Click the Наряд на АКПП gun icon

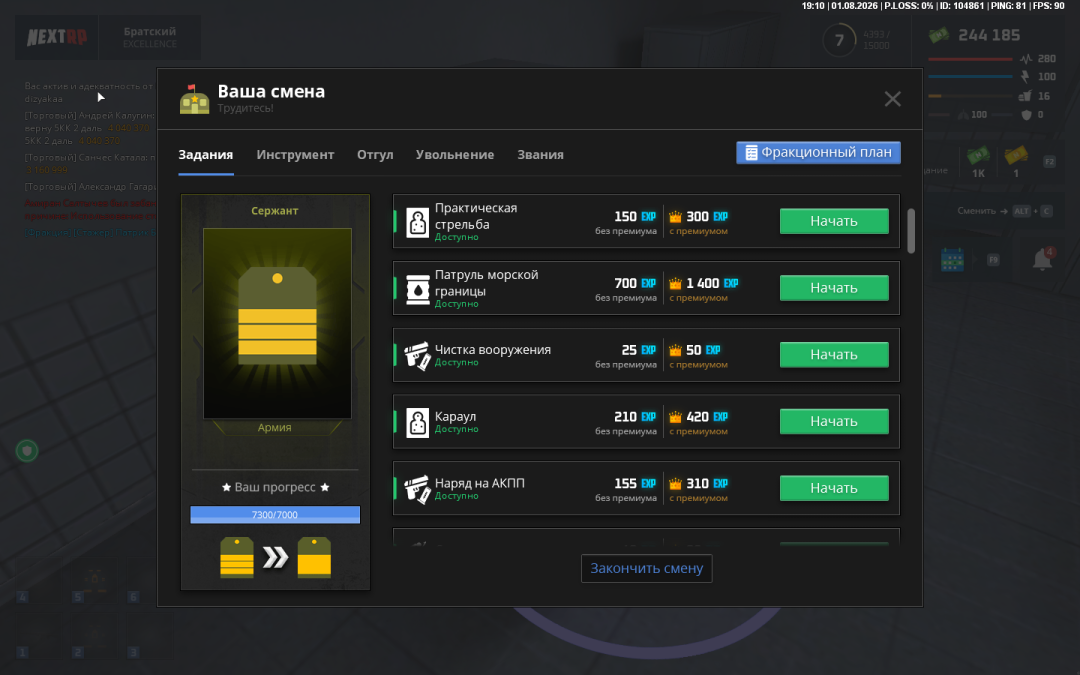[x=417, y=490]
